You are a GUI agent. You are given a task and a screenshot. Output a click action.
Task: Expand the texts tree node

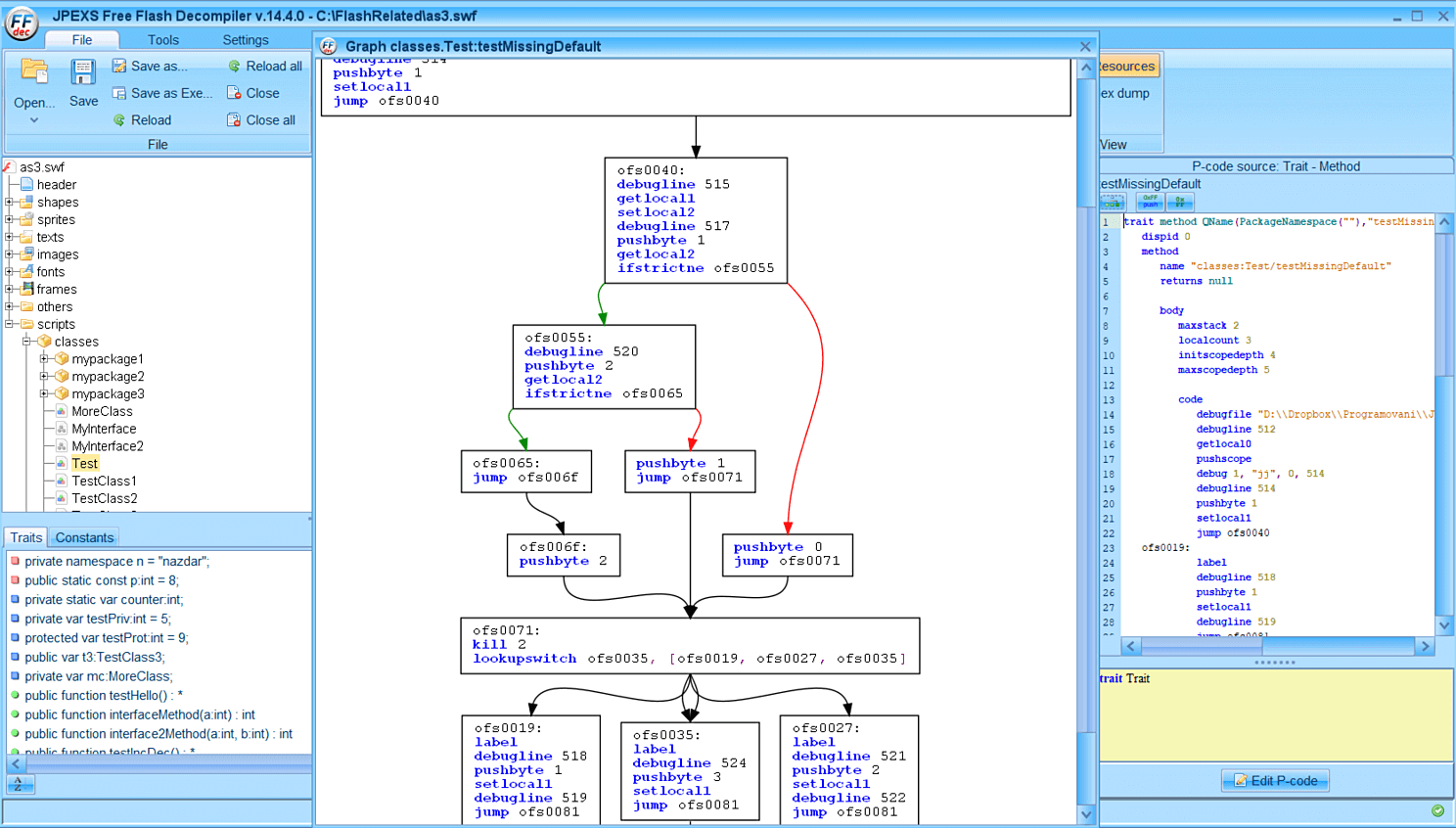10,237
